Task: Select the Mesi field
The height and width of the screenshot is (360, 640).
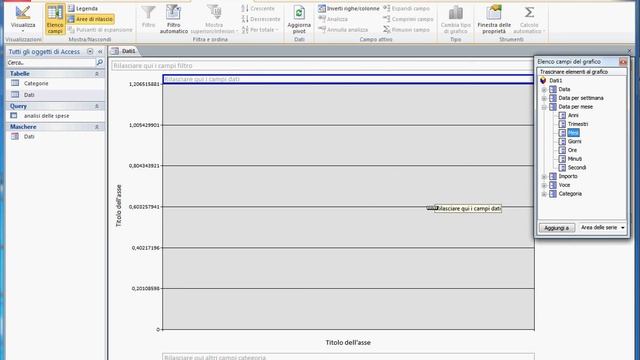Action: tap(573, 133)
